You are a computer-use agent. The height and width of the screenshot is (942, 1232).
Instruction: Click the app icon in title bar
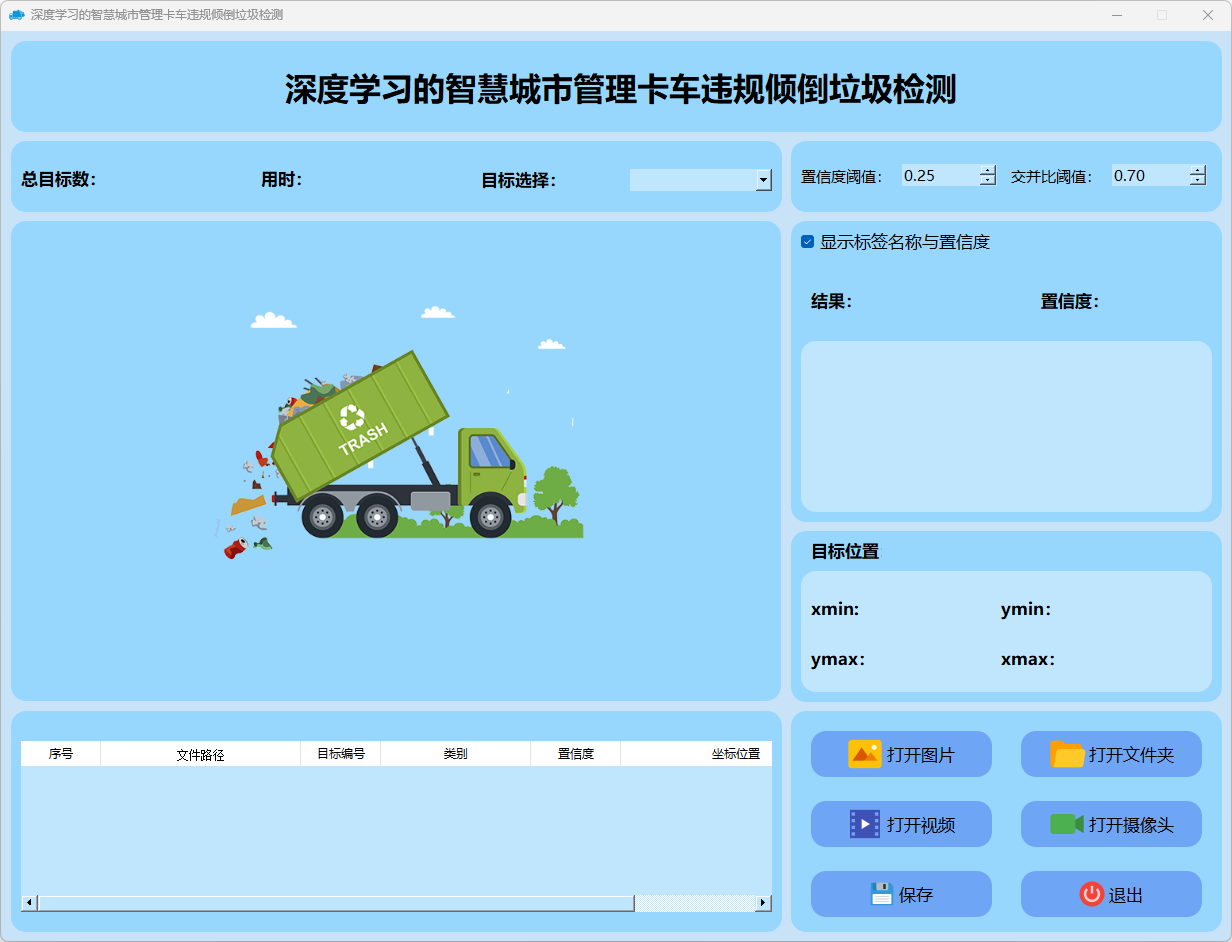(16, 15)
